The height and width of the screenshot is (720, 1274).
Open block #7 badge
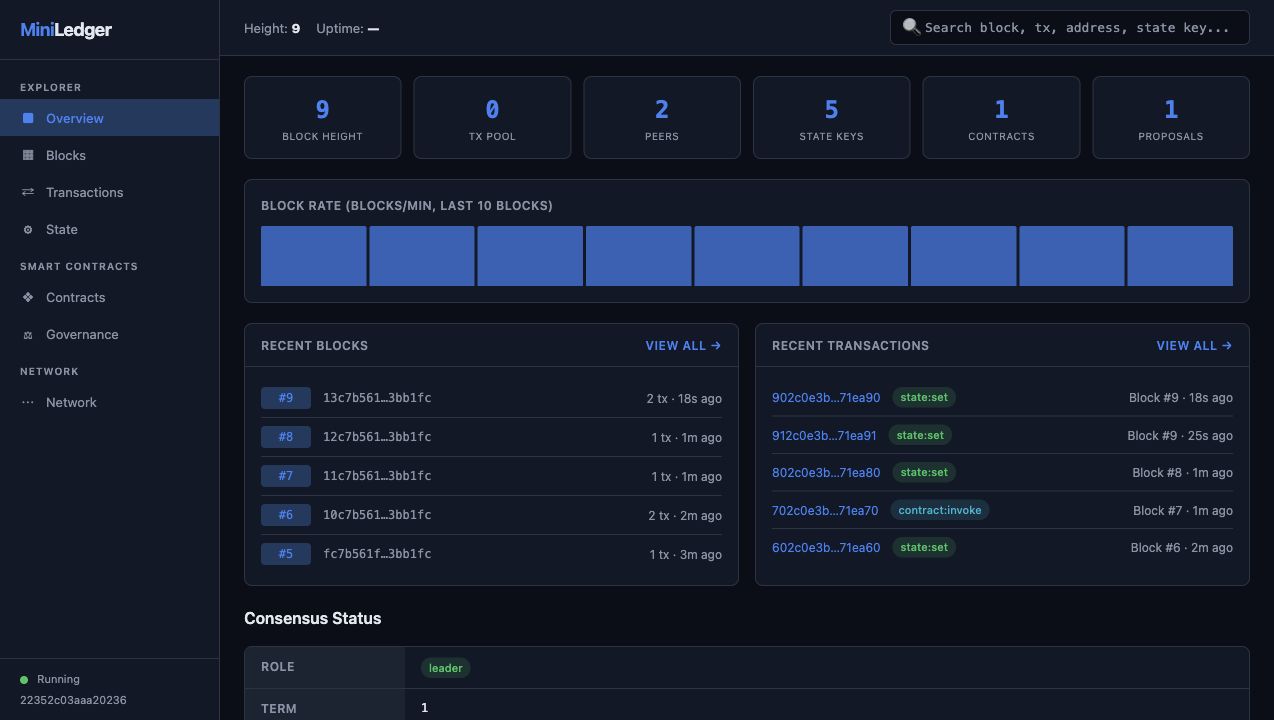(286, 476)
